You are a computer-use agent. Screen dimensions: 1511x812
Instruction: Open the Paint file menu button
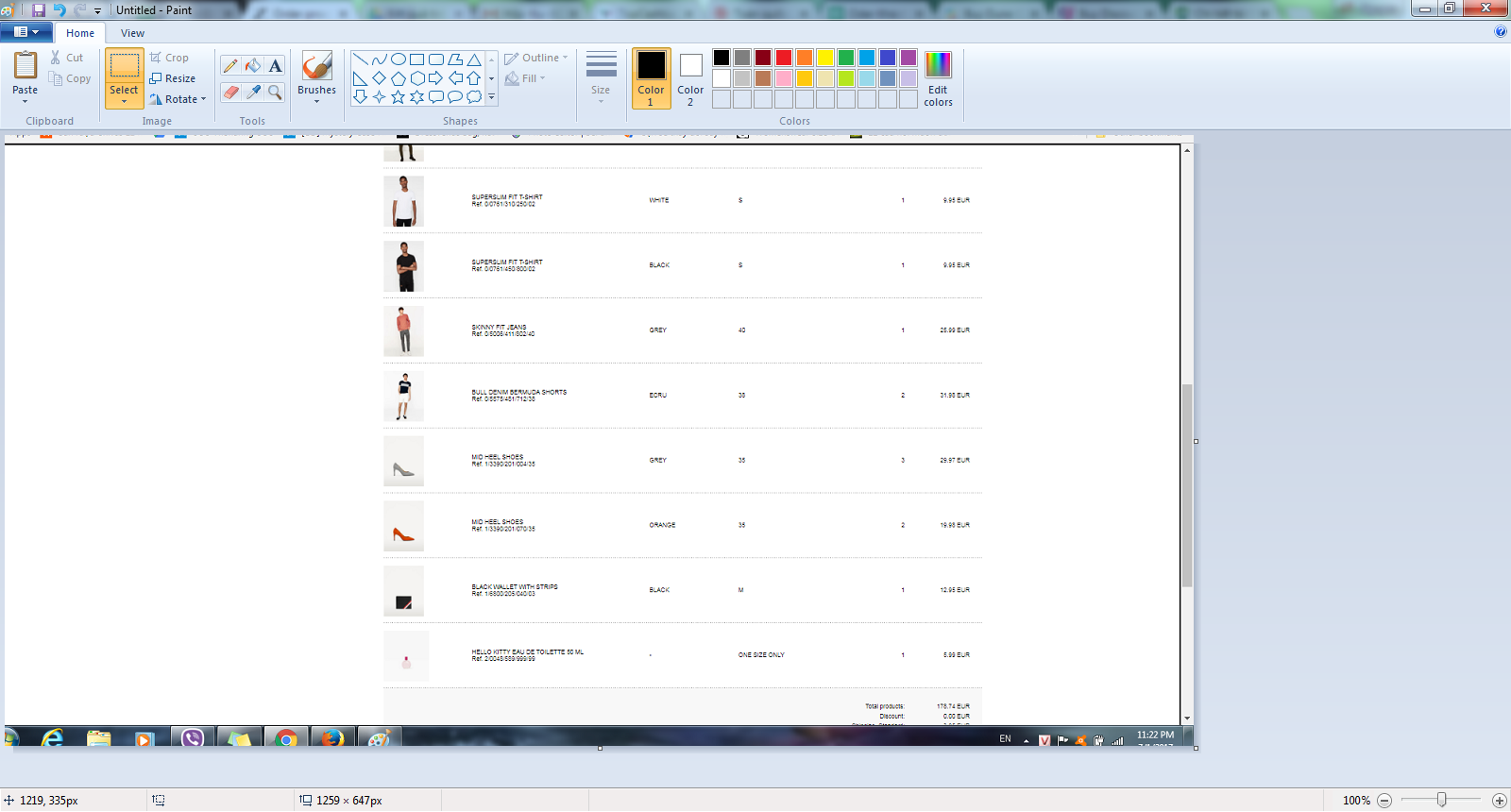(x=25, y=32)
